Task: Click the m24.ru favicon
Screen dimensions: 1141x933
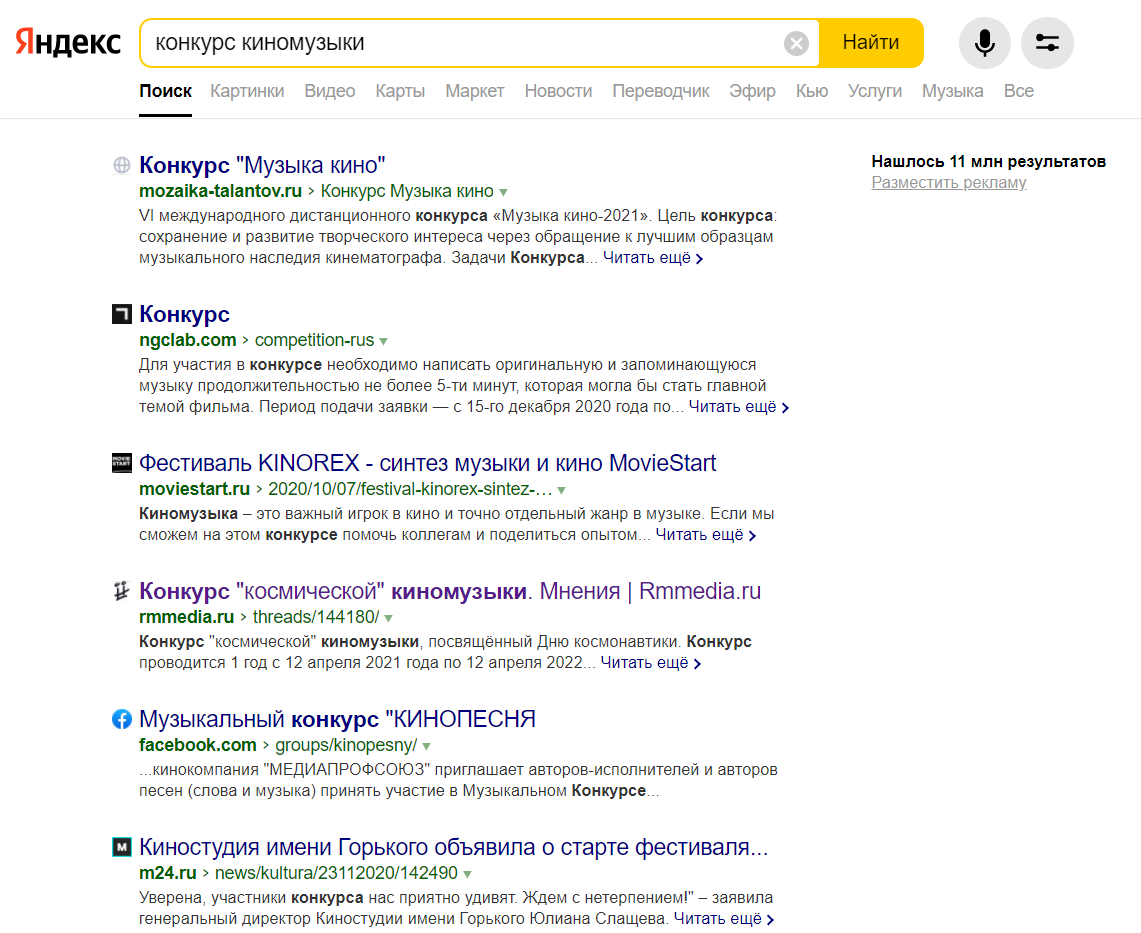Action: [x=122, y=847]
